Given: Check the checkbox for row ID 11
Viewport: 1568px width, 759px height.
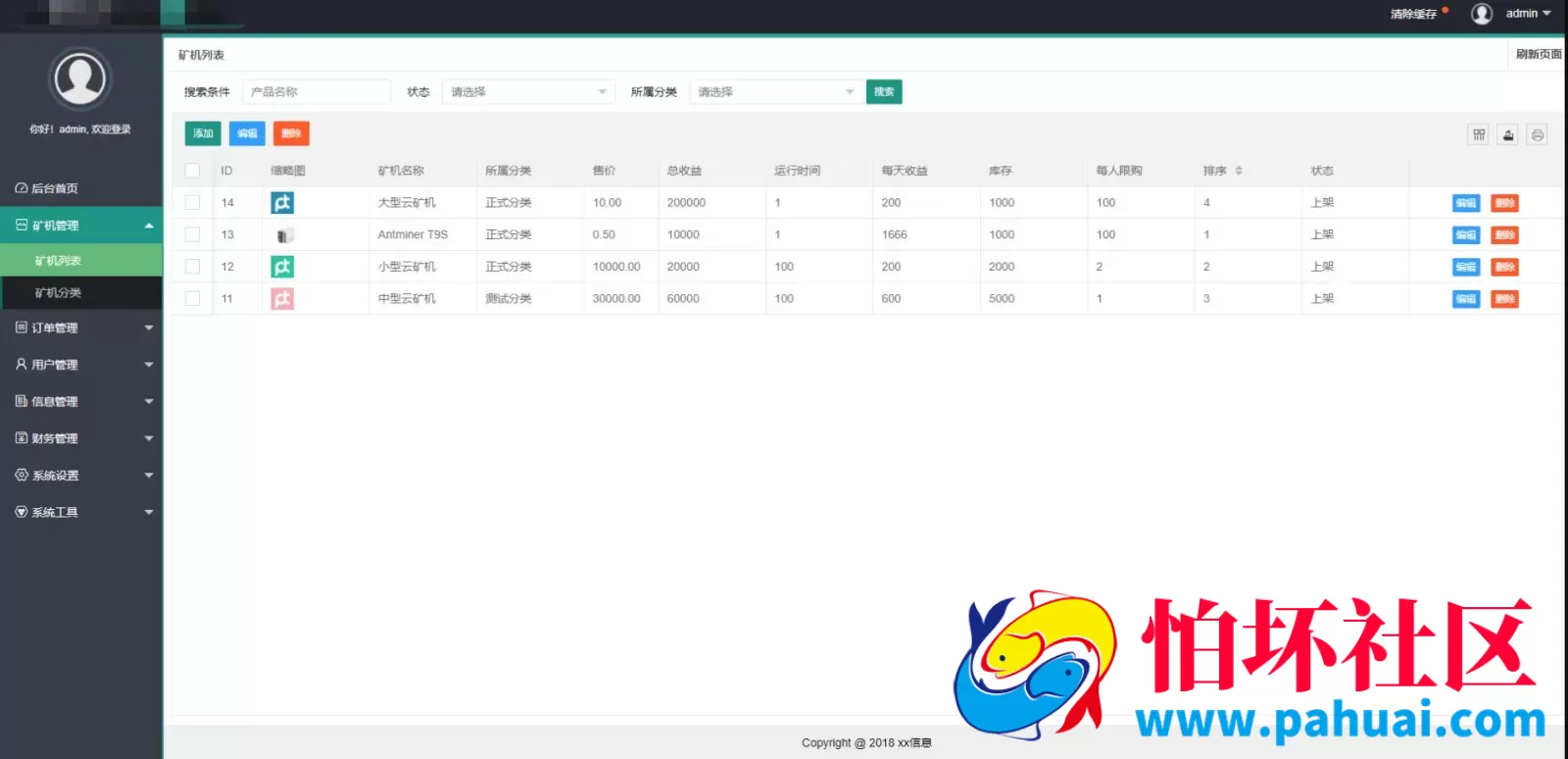Looking at the screenshot, I should tap(192, 299).
